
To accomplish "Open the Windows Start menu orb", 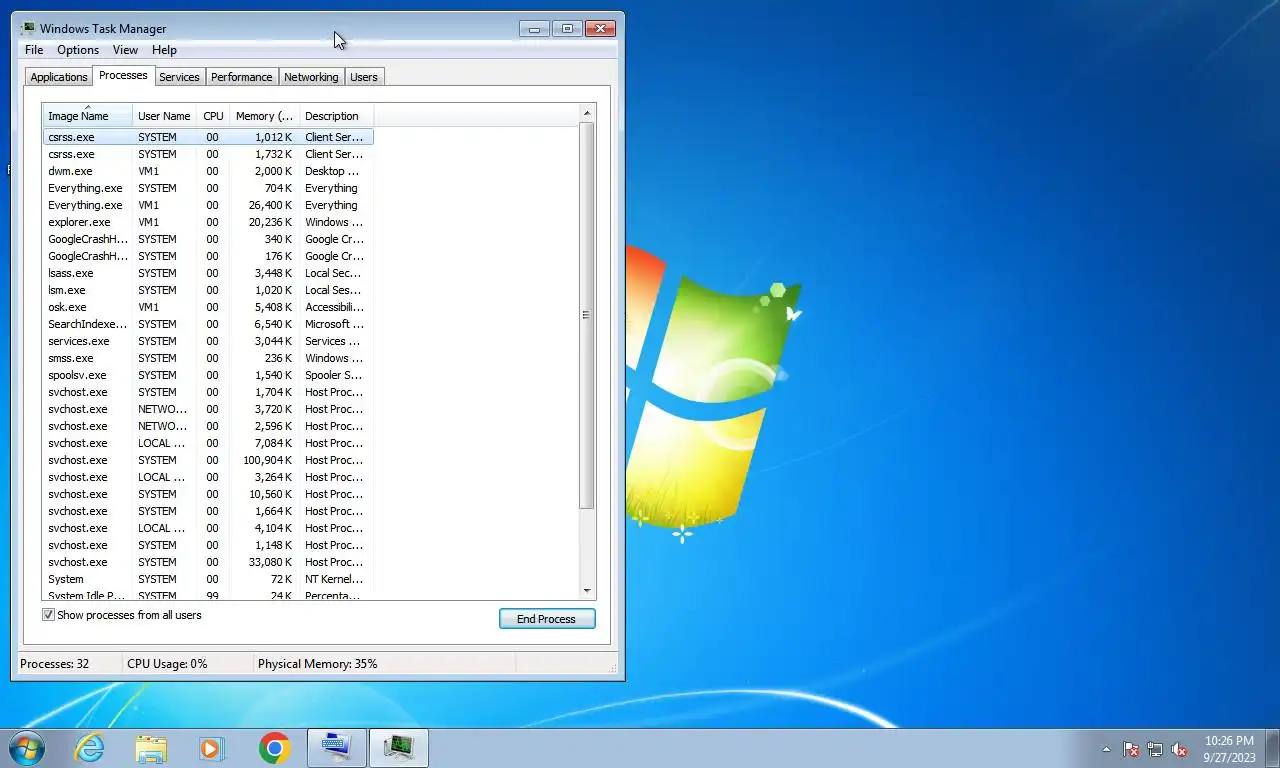I will pos(27,748).
